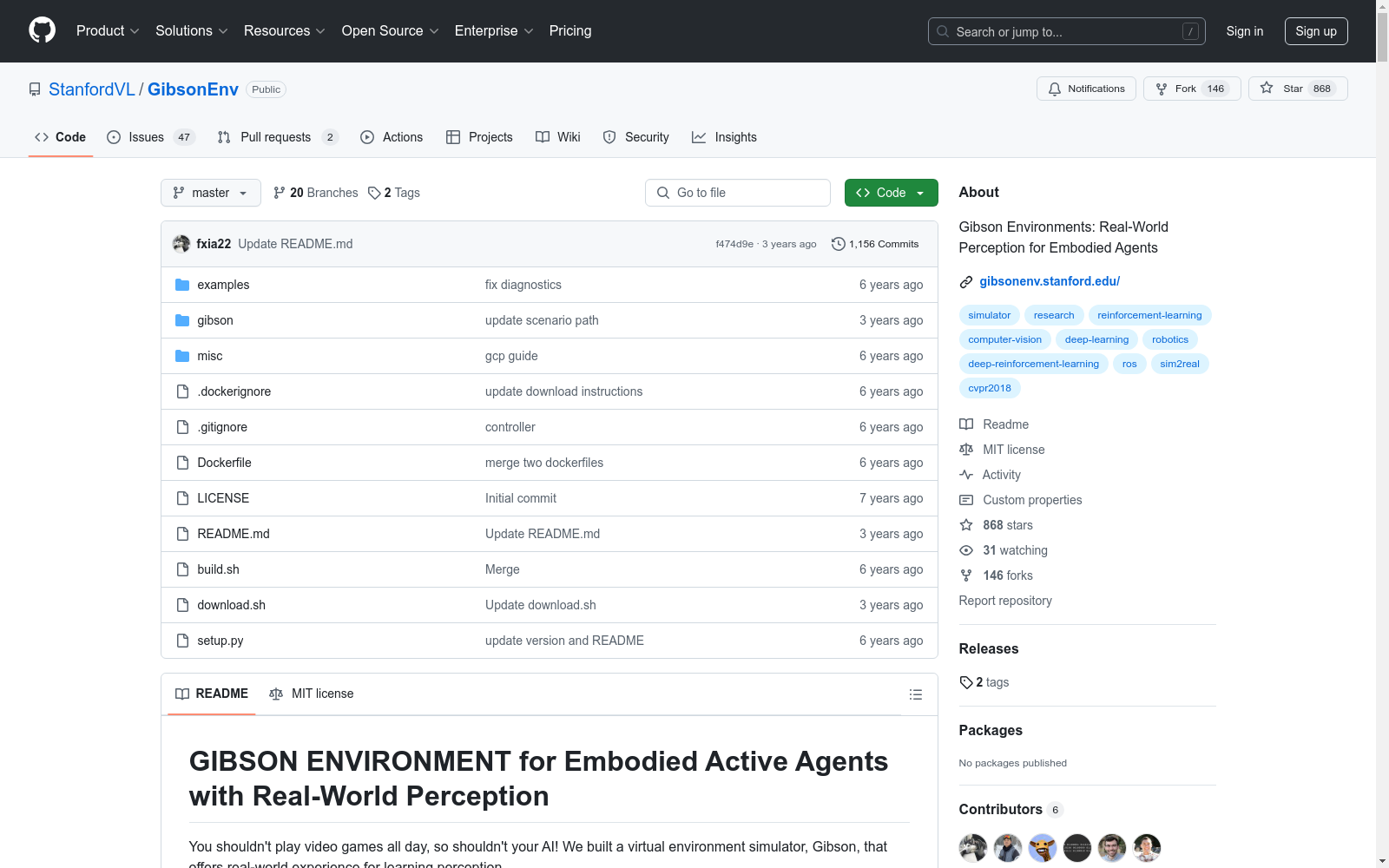Click the pulse icon next to Activity
The width and height of the screenshot is (1389, 868).
[x=966, y=475]
